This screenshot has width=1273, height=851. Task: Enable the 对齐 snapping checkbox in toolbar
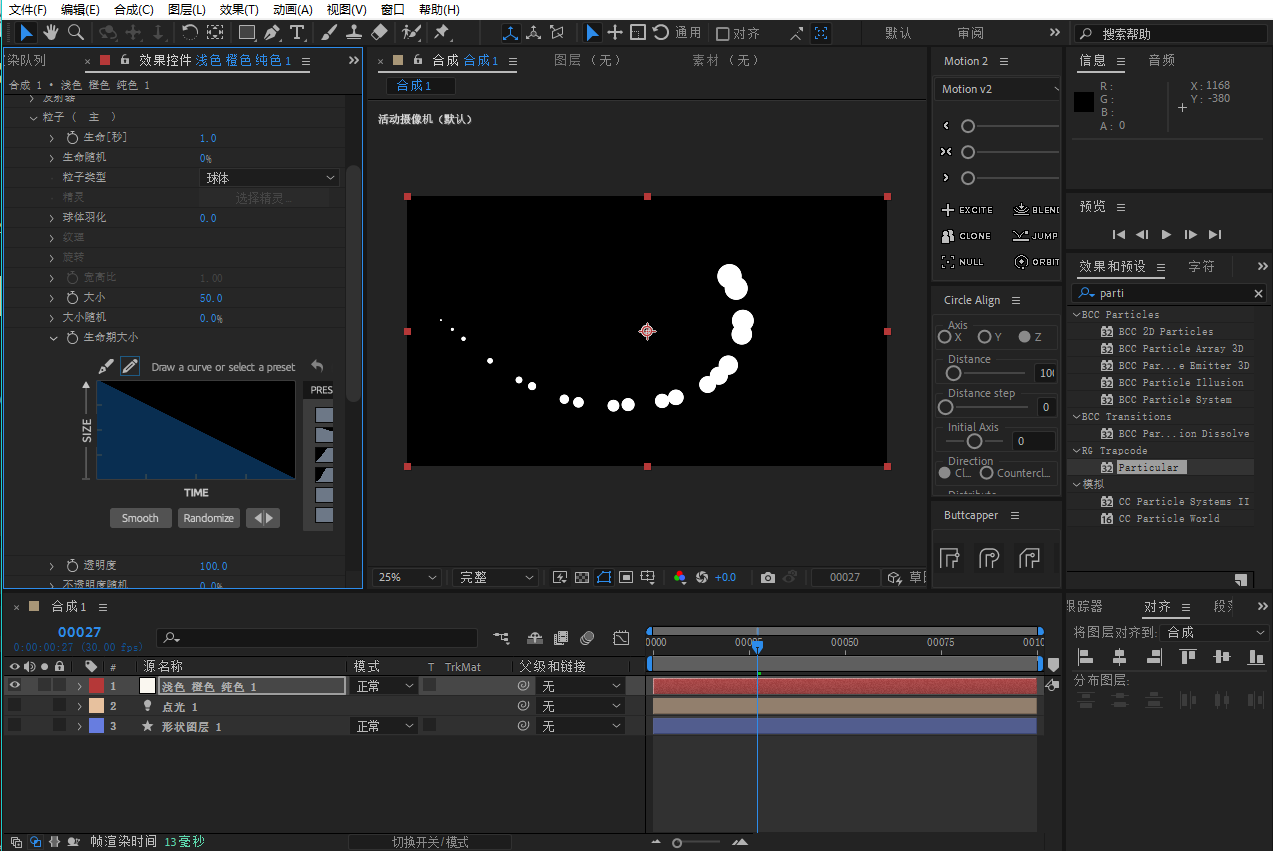(x=723, y=34)
